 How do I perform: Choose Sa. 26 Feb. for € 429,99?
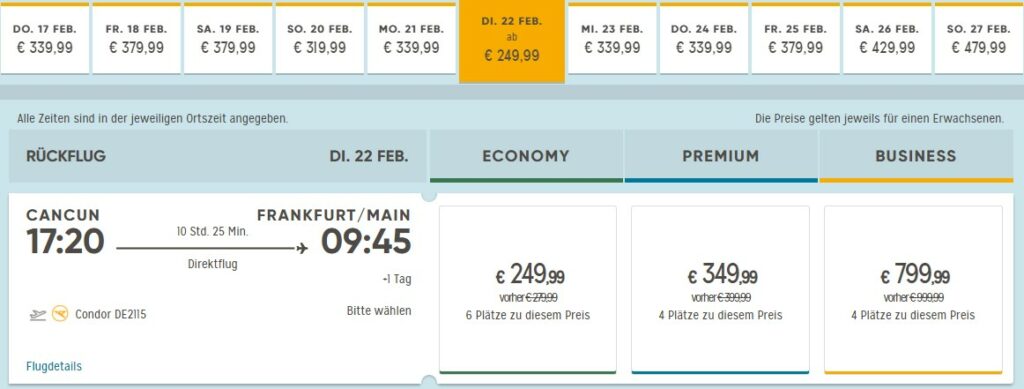(x=887, y=39)
